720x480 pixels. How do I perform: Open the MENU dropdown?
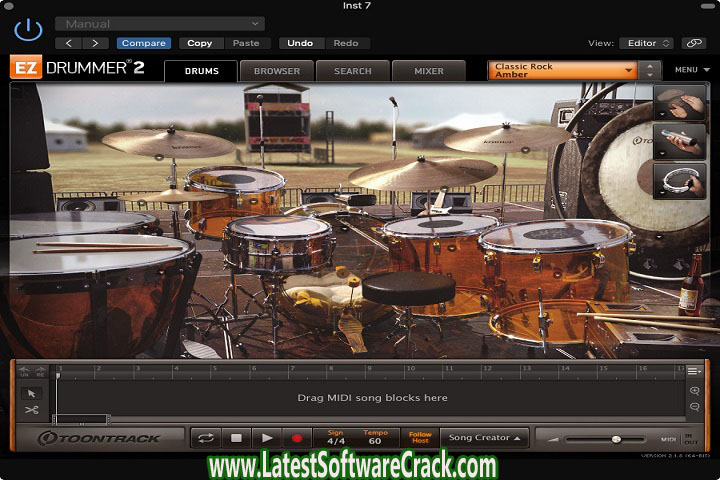coord(692,70)
